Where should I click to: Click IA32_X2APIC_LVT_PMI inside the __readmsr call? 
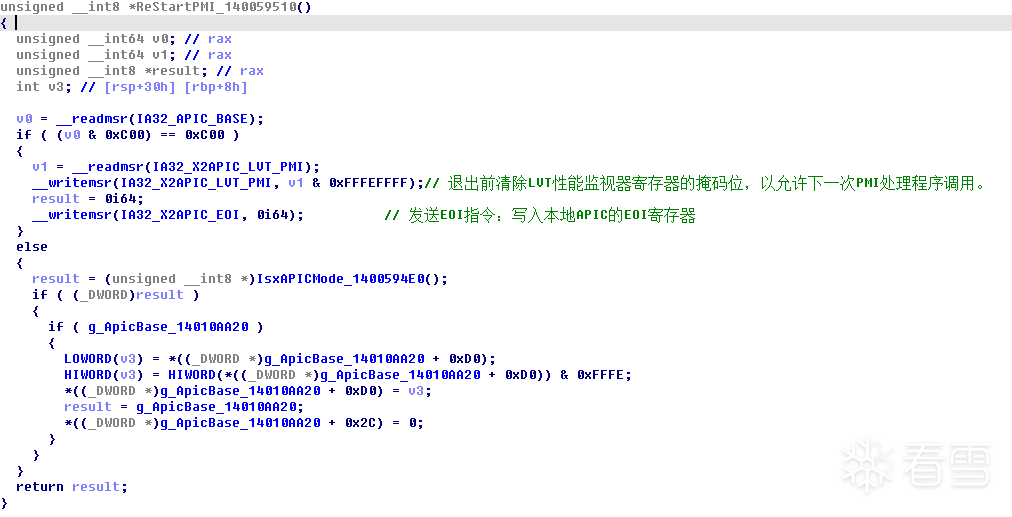pyautogui.click(x=228, y=167)
